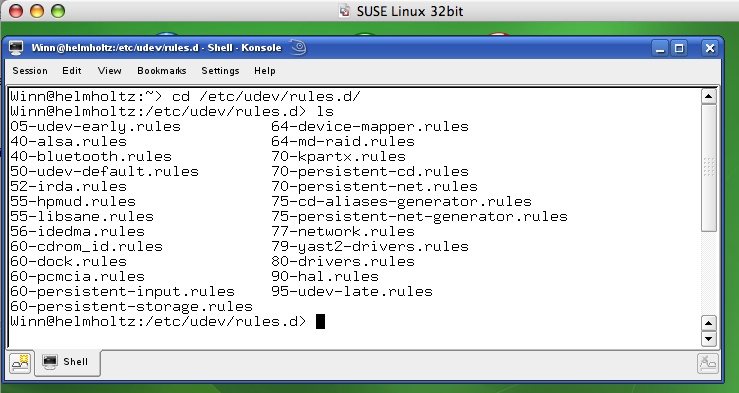Image resolution: width=739 pixels, height=393 pixels.
Task: Open the View menu
Action: 109,71
